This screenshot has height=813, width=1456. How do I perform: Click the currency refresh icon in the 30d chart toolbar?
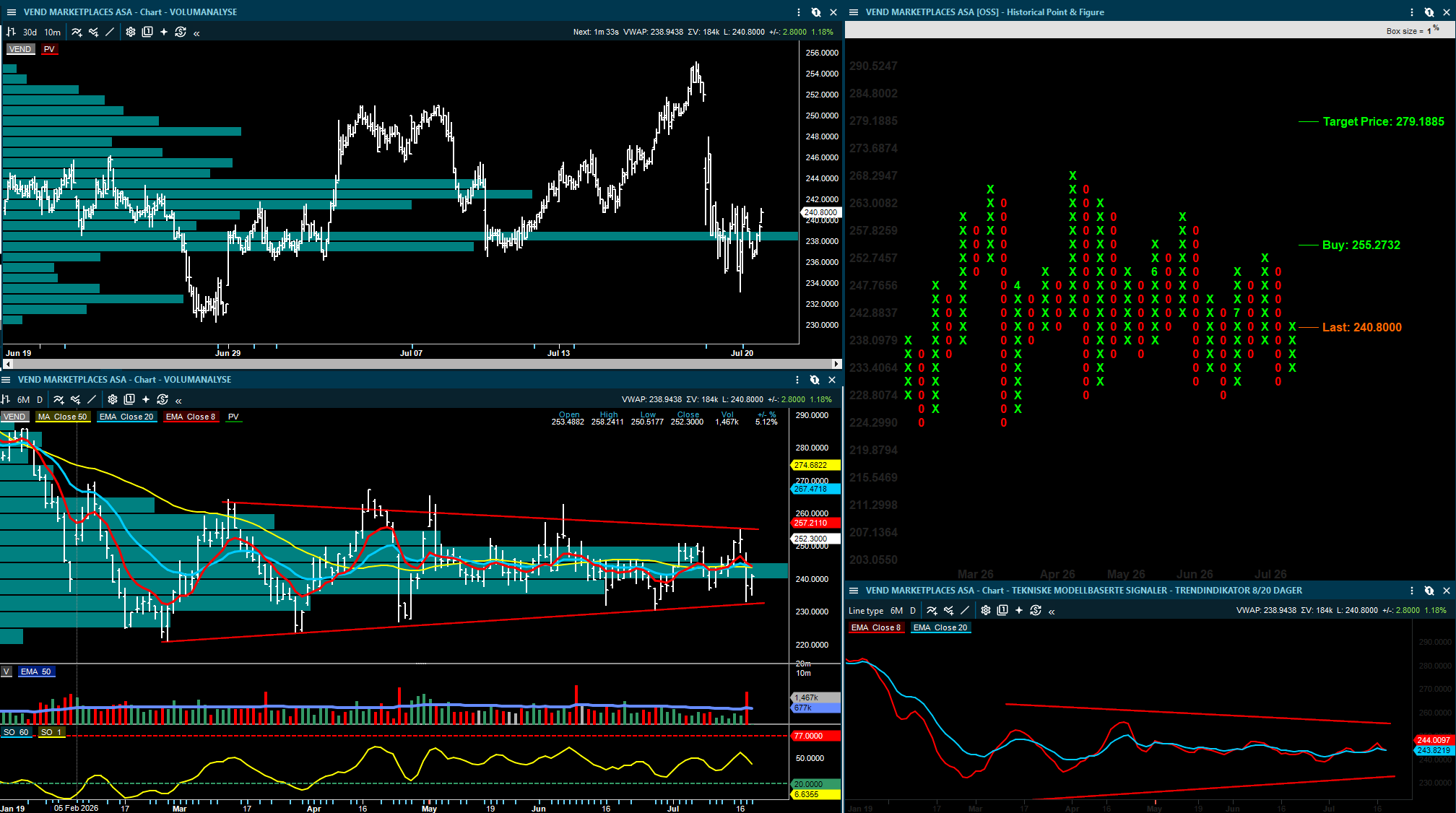[181, 32]
